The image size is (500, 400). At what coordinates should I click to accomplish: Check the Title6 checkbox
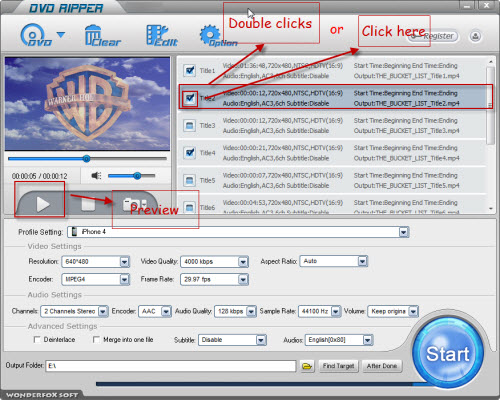[x=190, y=208]
